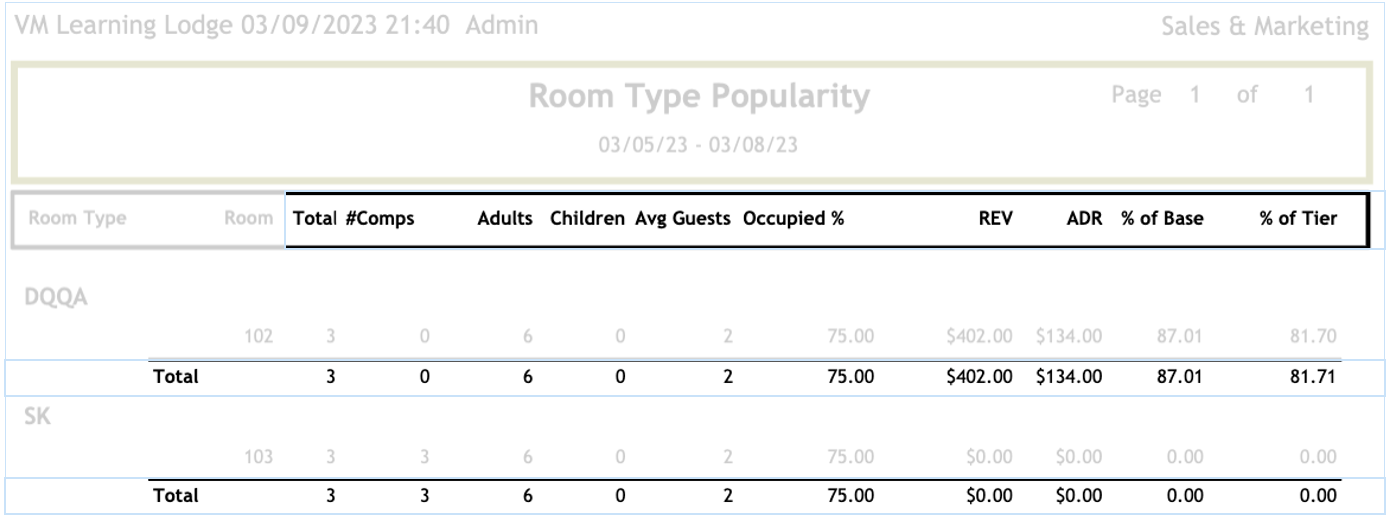Click the % of Base column header

pyautogui.click(x=1162, y=219)
